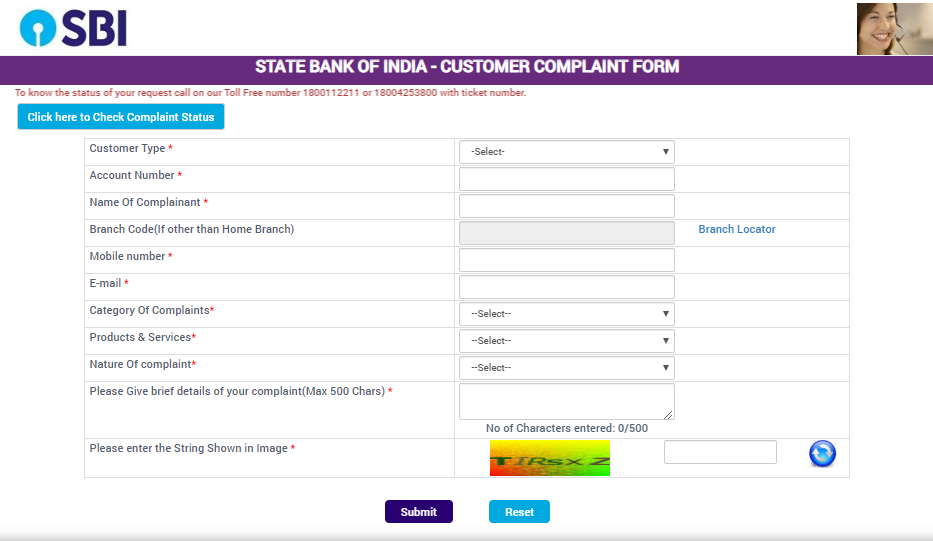The width and height of the screenshot is (933, 541).
Task: Focus the Account Number field
Action: [x=566, y=179]
